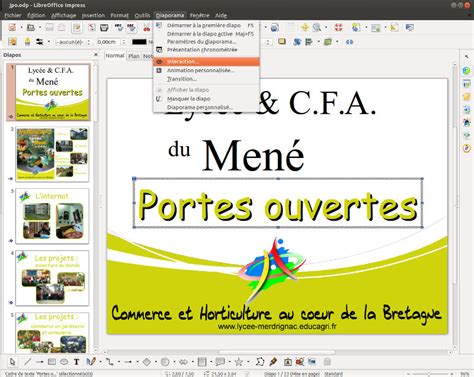Viewport: 474px width, 377px height.
Task: Open the arrow style dropdown arrow
Action: (x=49, y=42)
